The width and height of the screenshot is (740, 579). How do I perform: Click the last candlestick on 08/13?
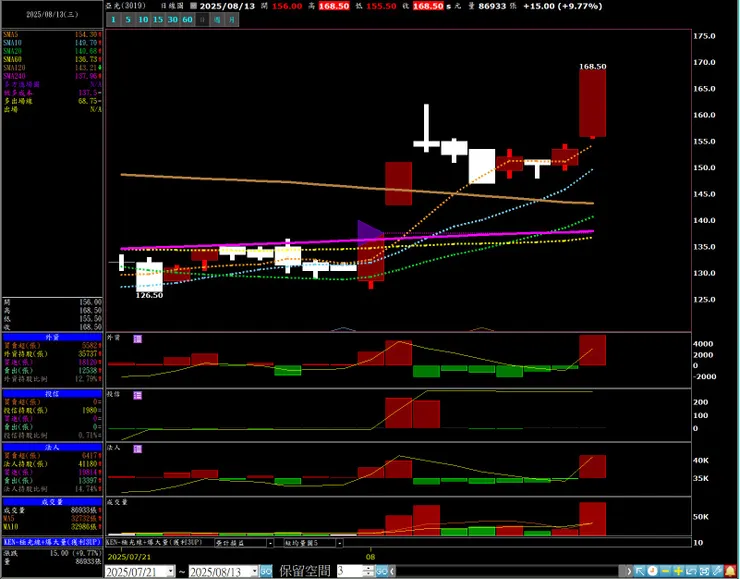tap(593, 103)
